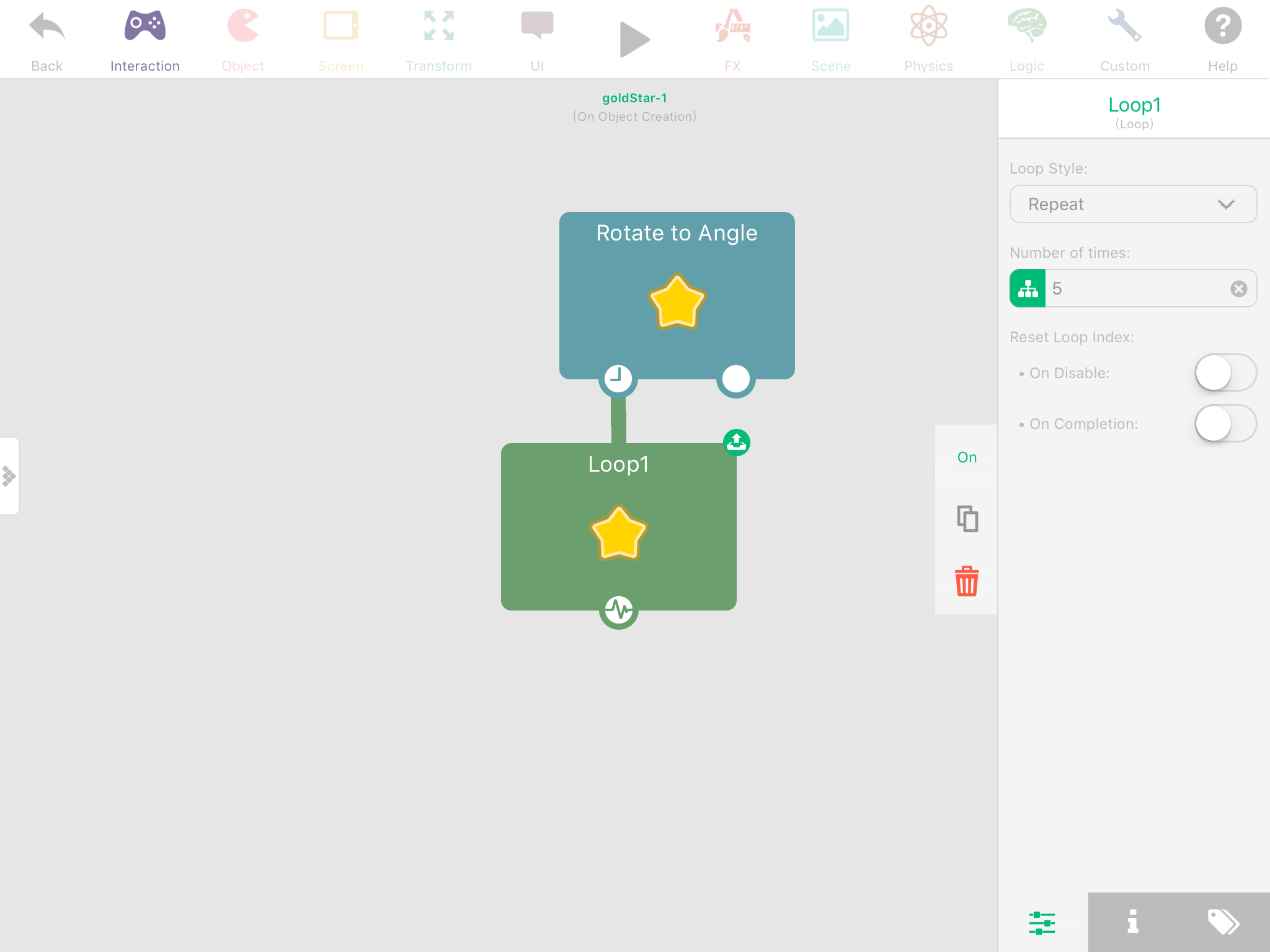Click the duplicate behavior copy icon
Image resolution: width=1270 pixels, height=952 pixels.
[966, 519]
